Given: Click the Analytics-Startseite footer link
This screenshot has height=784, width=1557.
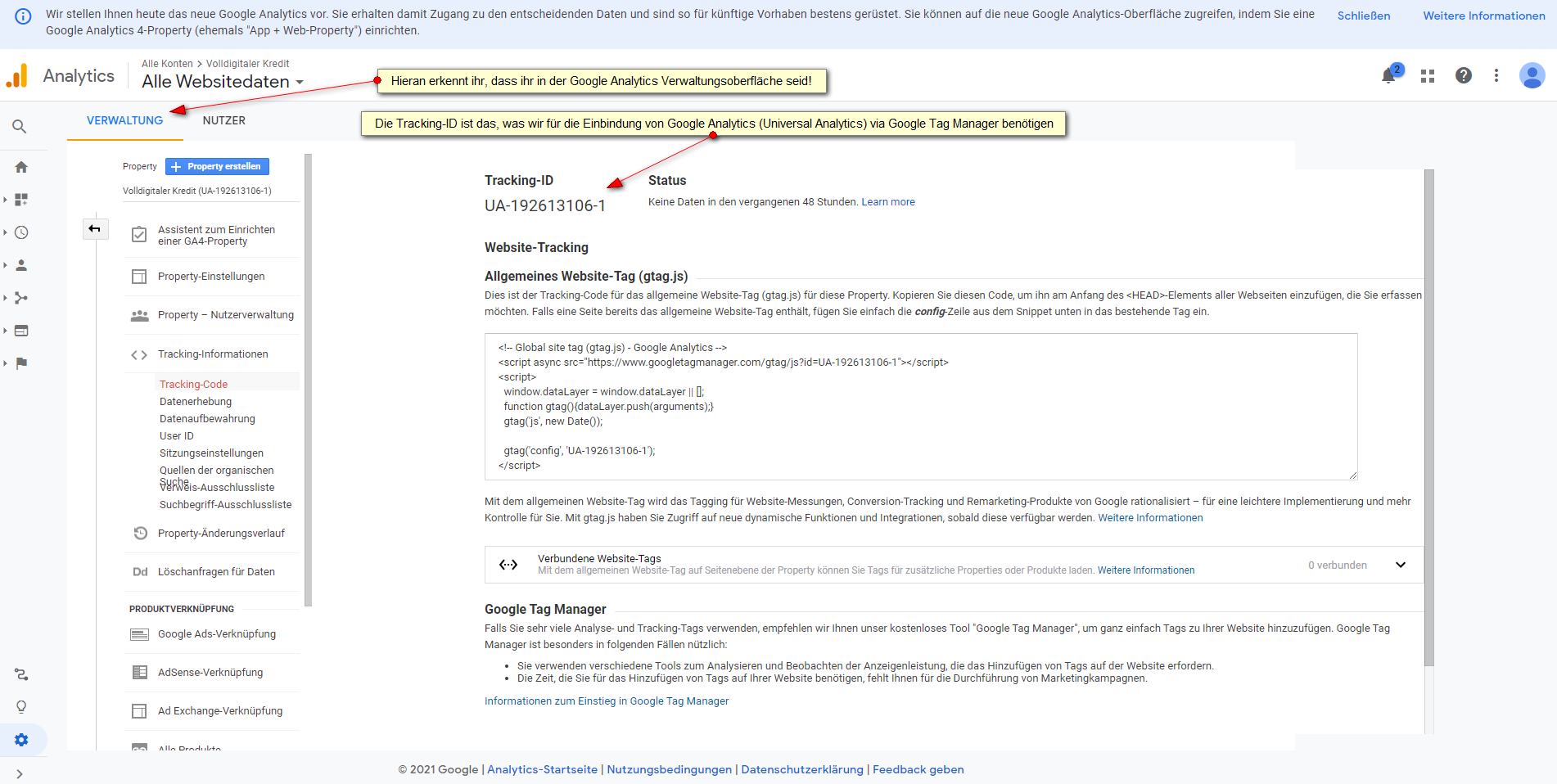Looking at the screenshot, I should 542,769.
